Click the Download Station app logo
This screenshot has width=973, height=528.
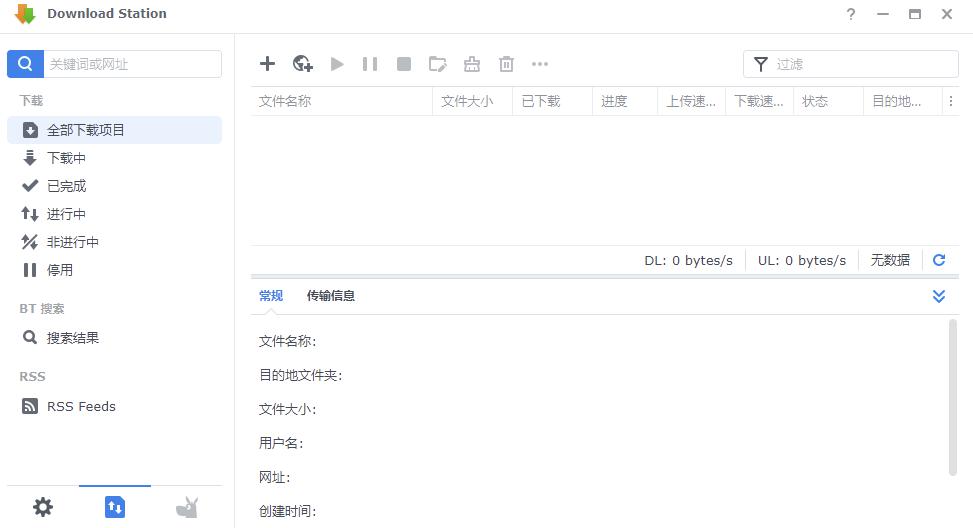click(25, 14)
